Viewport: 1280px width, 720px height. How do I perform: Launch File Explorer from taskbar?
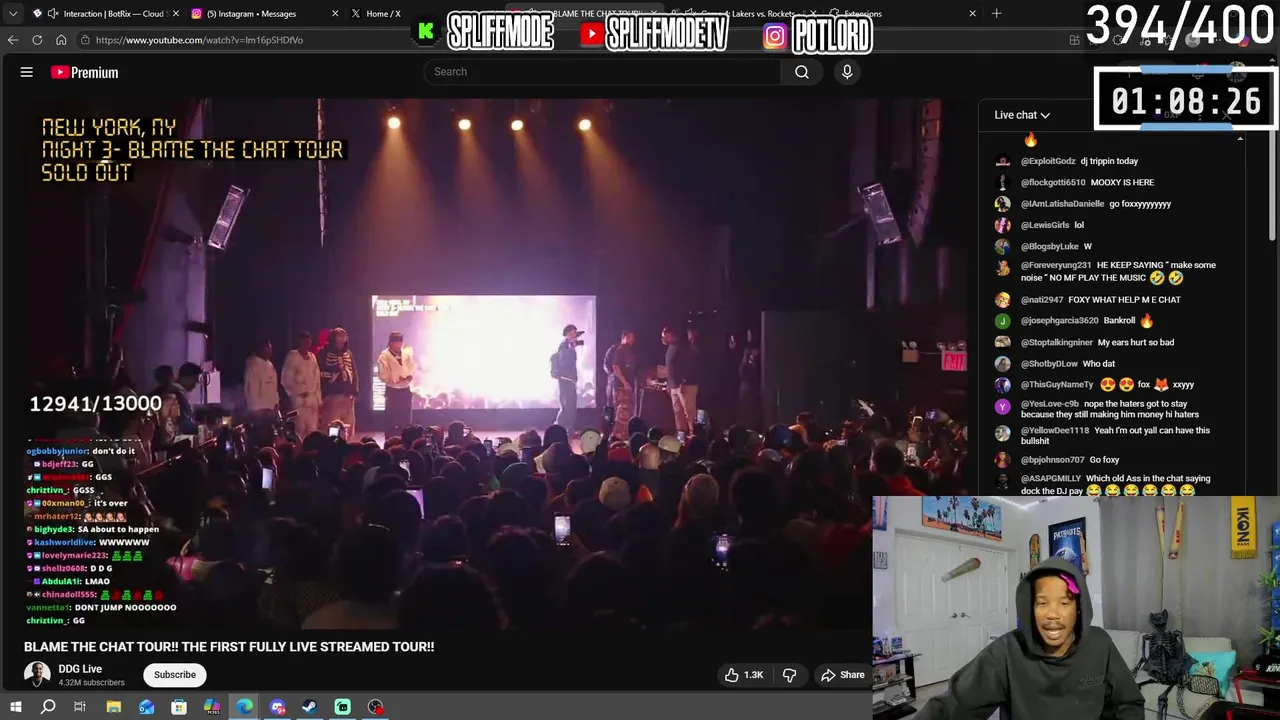tap(114, 707)
